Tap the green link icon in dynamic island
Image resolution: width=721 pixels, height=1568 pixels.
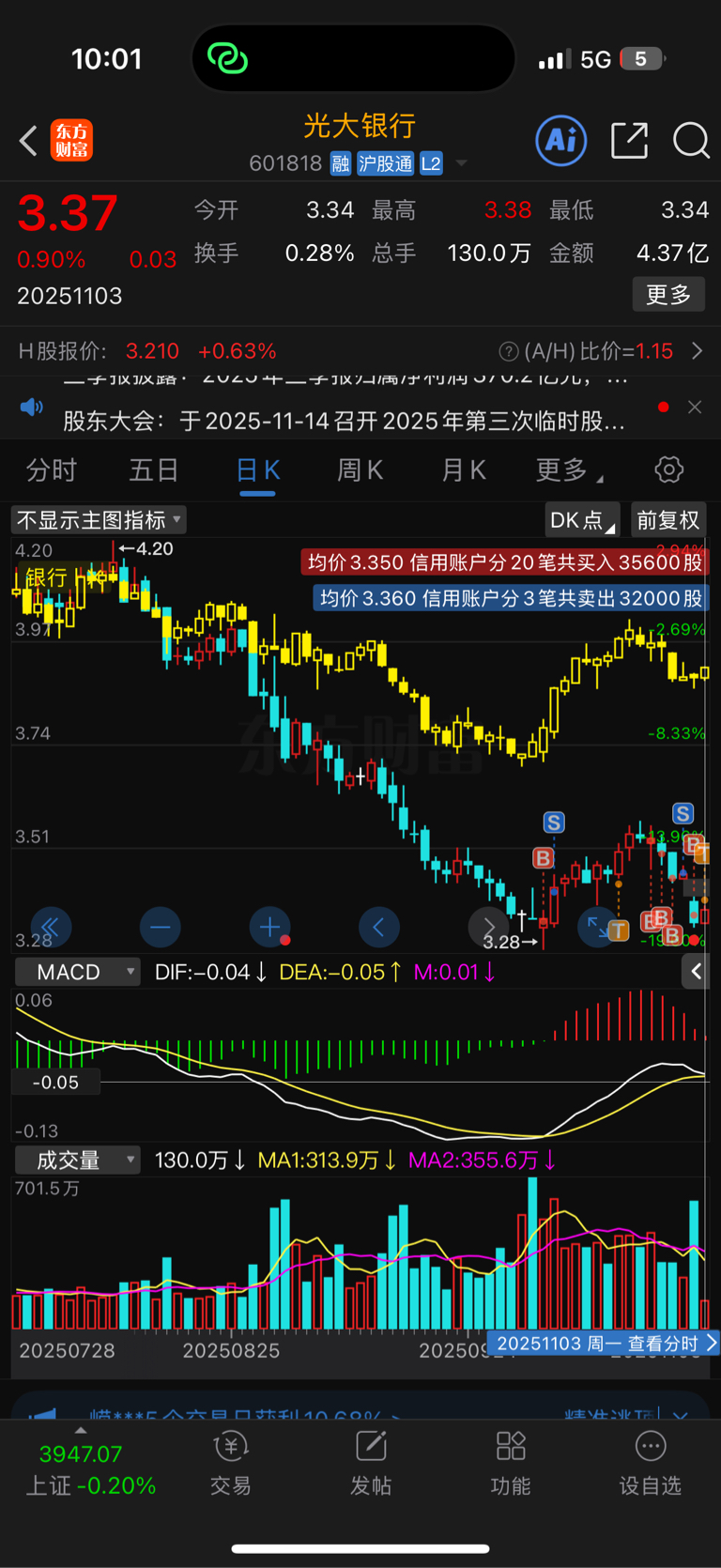coord(227,58)
